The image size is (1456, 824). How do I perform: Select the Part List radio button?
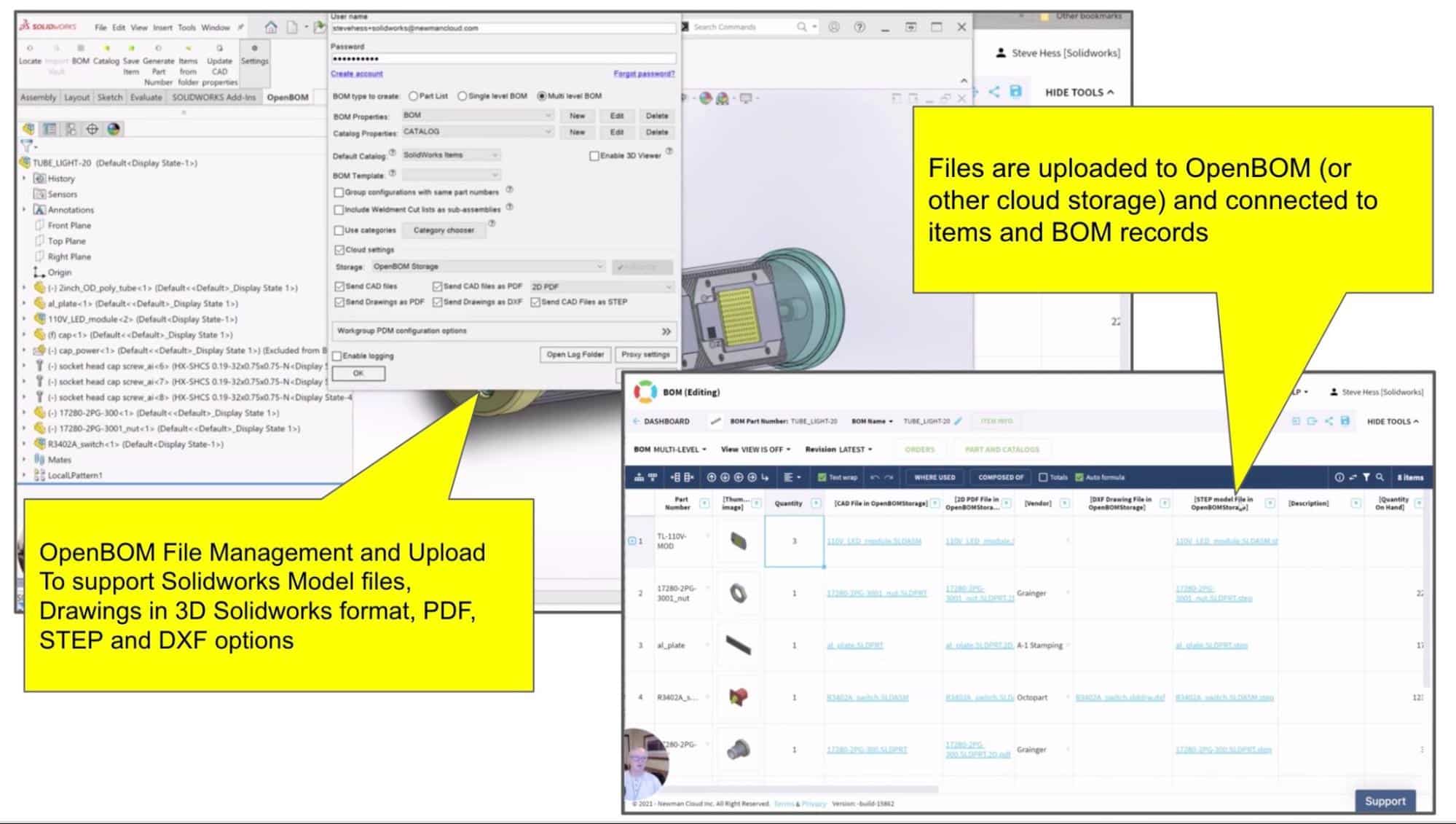[x=413, y=96]
